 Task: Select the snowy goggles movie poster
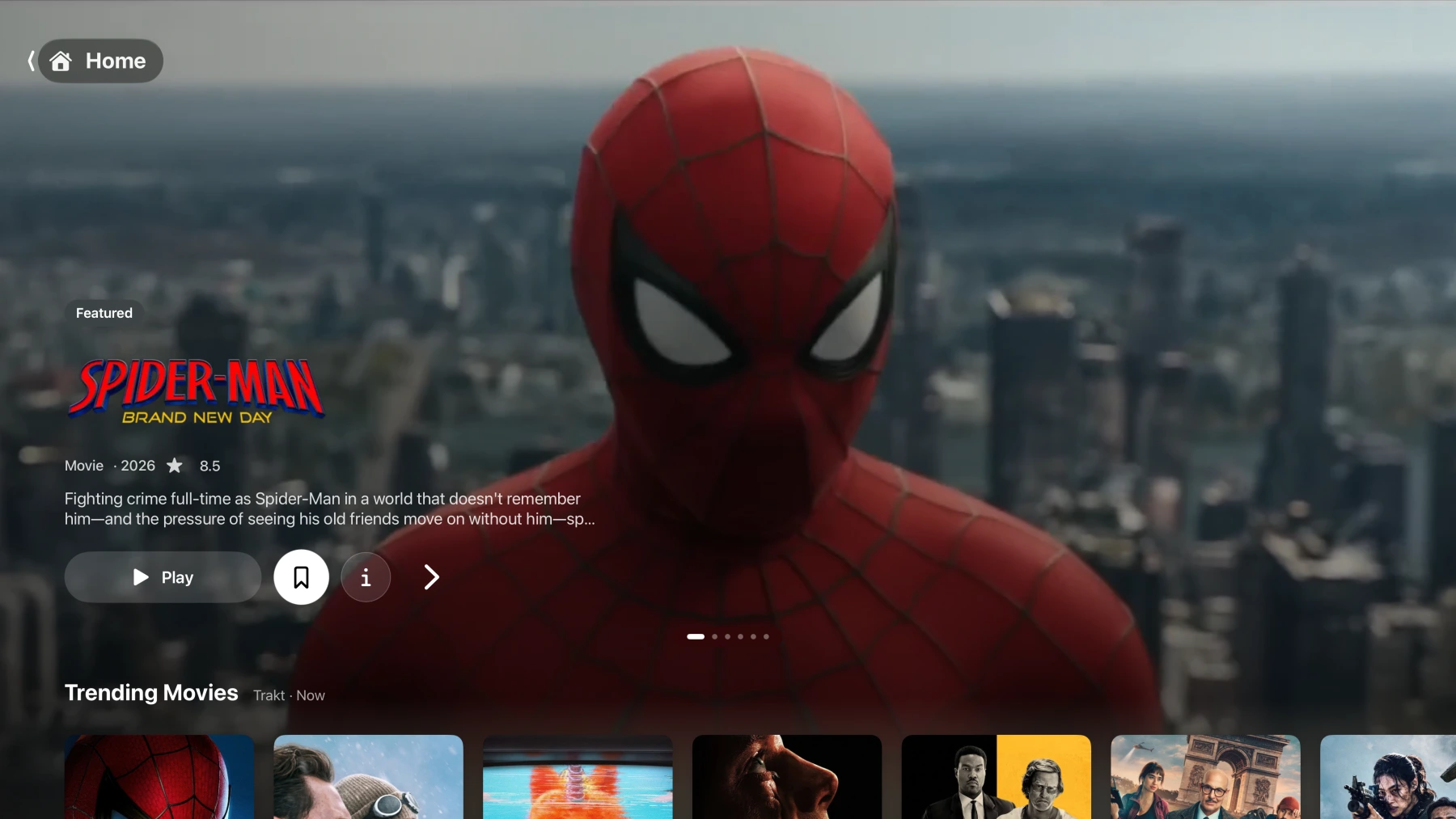point(368,777)
